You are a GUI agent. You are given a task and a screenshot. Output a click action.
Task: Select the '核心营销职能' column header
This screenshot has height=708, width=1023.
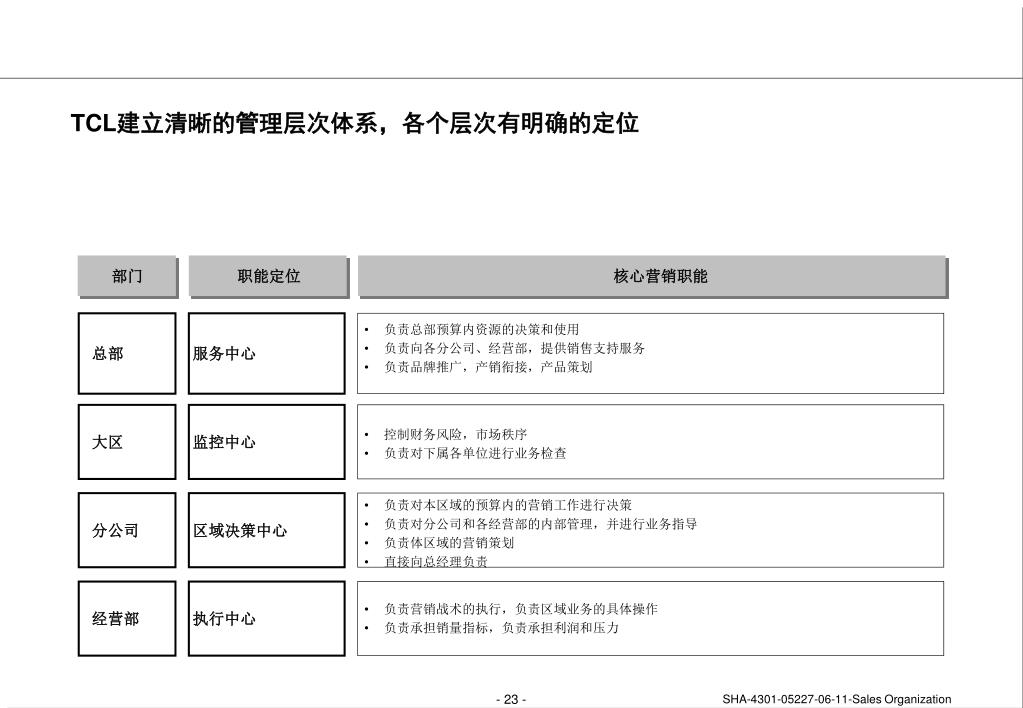(652, 276)
